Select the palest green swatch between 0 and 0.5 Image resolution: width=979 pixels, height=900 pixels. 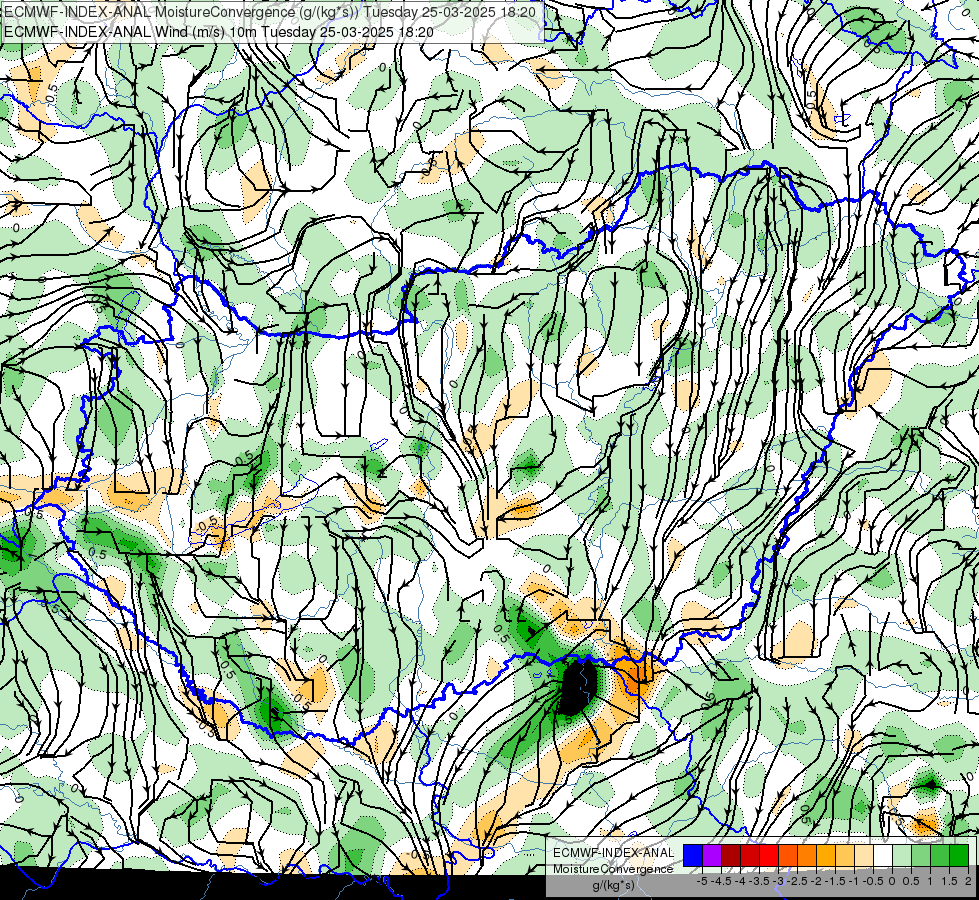pyautogui.click(x=902, y=856)
